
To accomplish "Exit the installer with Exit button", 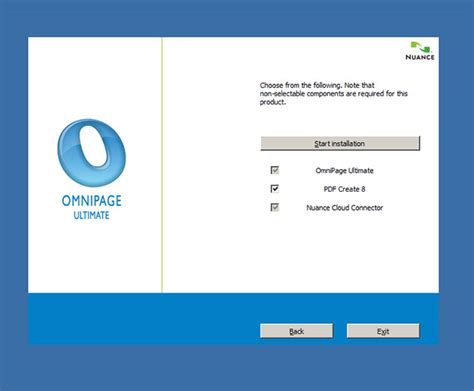I will coord(383,331).
